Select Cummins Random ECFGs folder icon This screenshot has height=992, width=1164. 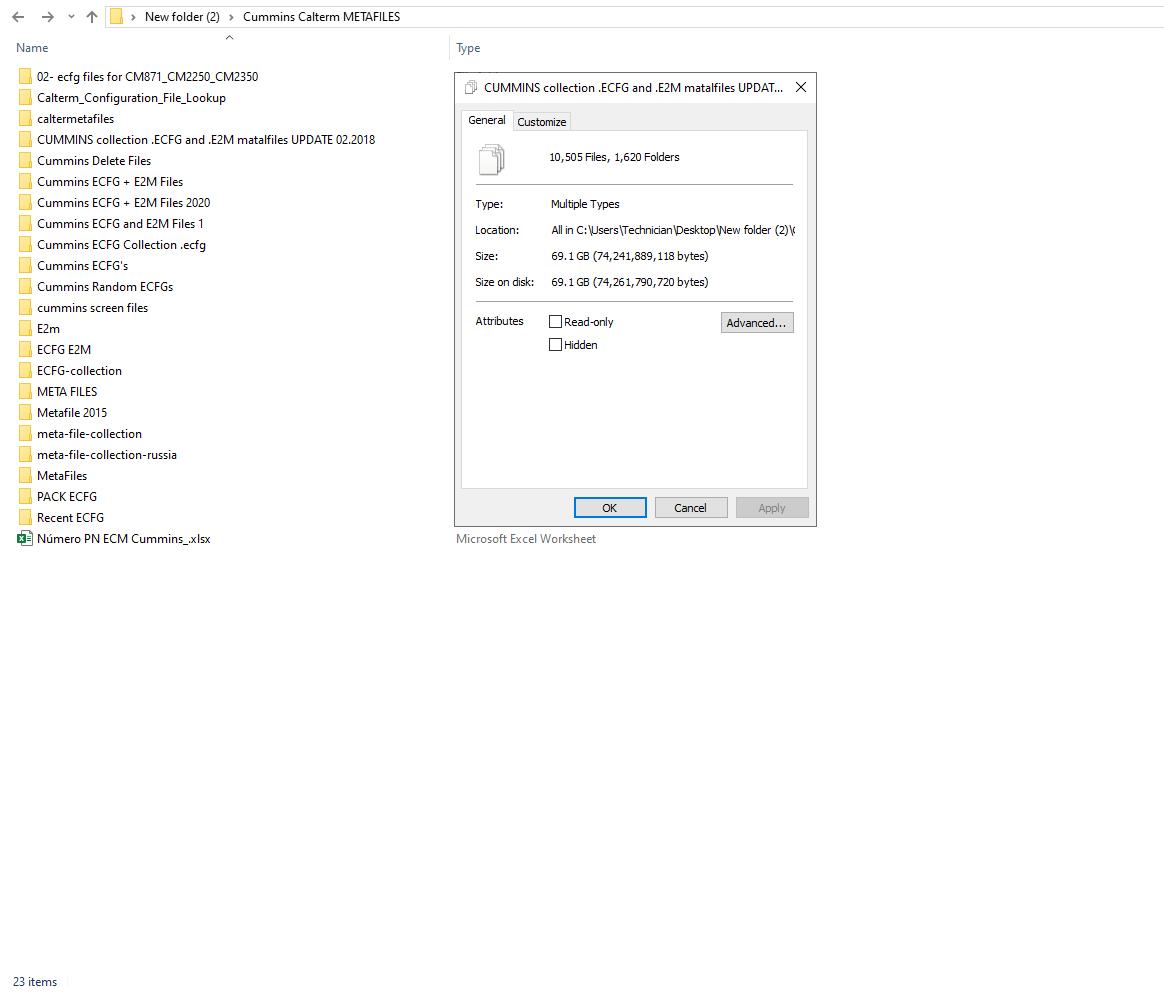coord(24,287)
